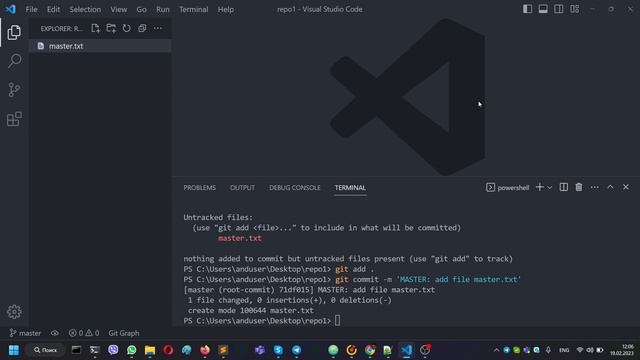Switch to the Problems tab
Screen dimensions: 640x360
tap(200, 188)
